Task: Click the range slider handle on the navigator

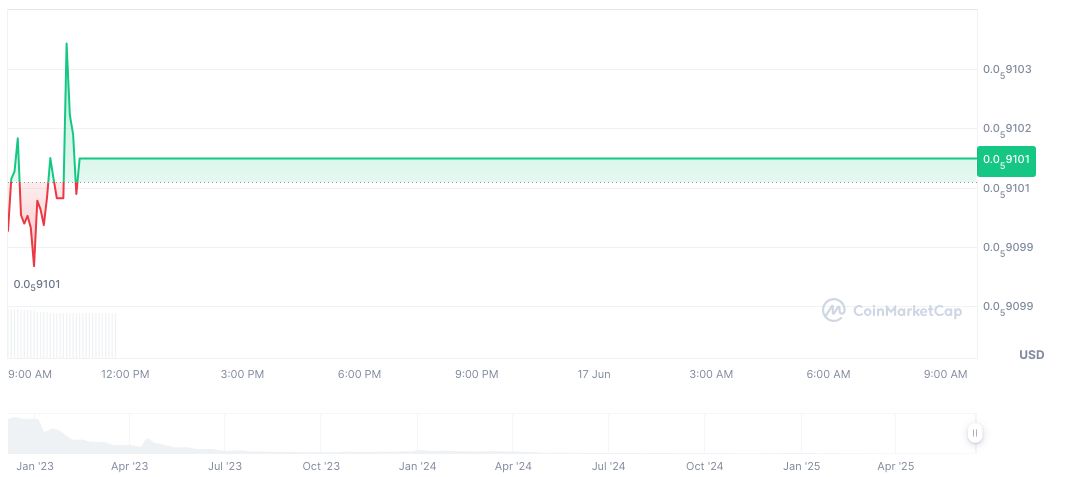Action: coord(974,433)
